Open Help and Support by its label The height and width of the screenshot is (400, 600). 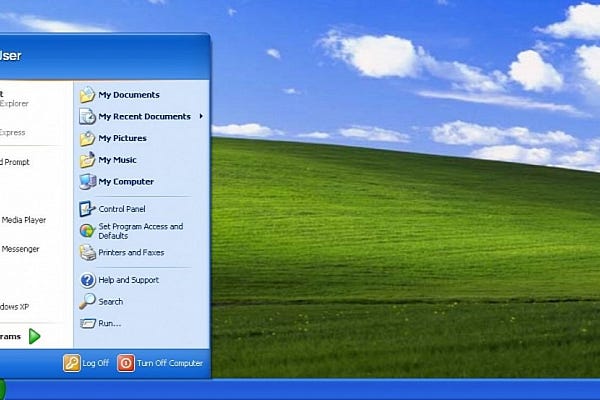click(129, 280)
